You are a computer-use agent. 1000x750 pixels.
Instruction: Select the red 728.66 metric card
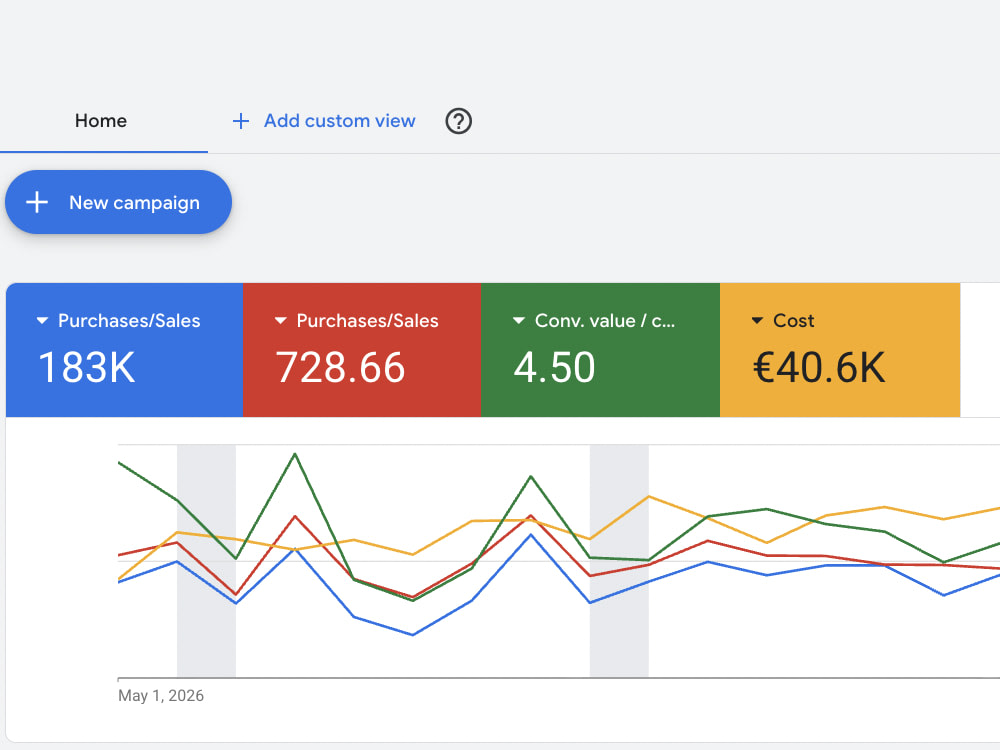point(362,350)
